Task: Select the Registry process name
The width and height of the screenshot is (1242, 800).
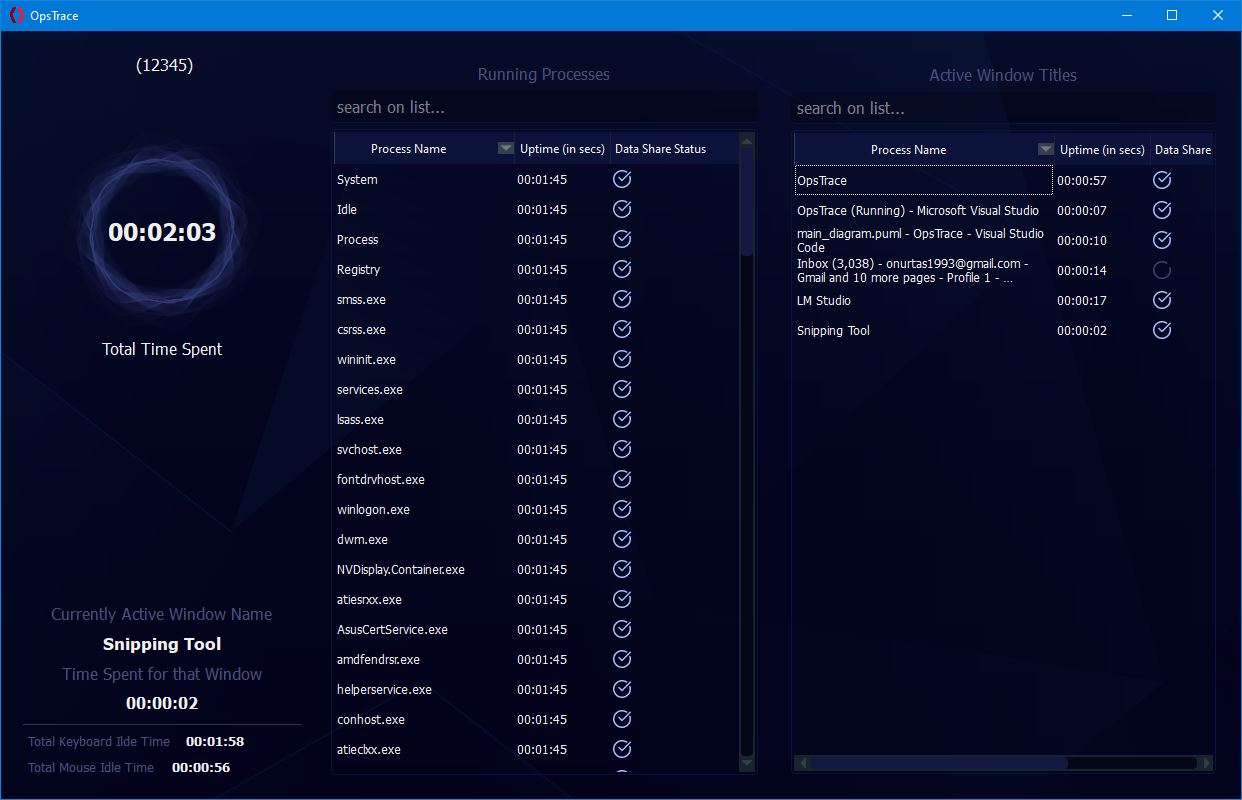Action: pyautogui.click(x=358, y=270)
